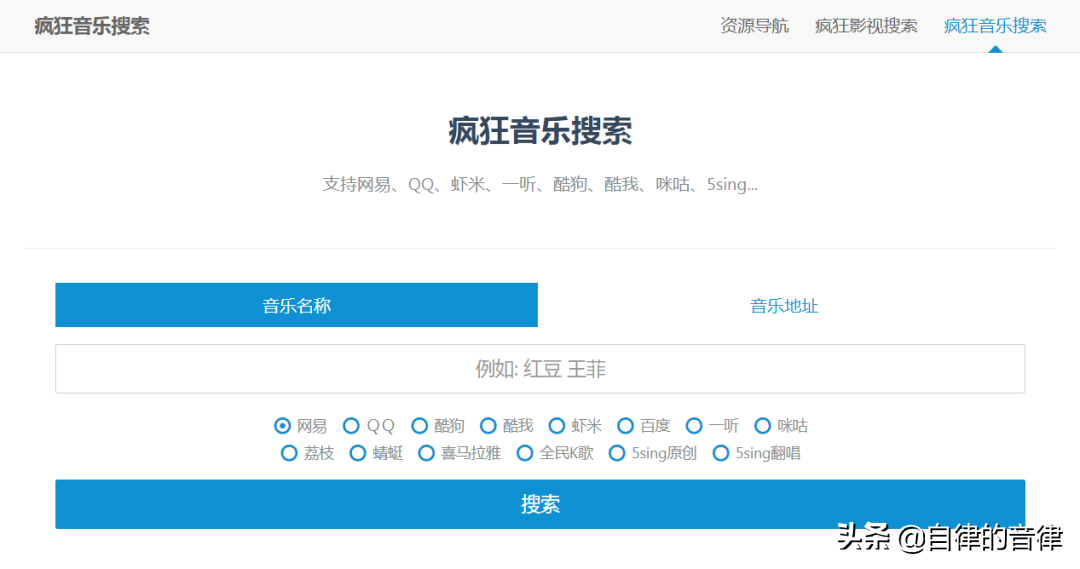Click the large 疯狂音乐搜索 page heading
The width and height of the screenshot is (1080, 569).
(540, 131)
